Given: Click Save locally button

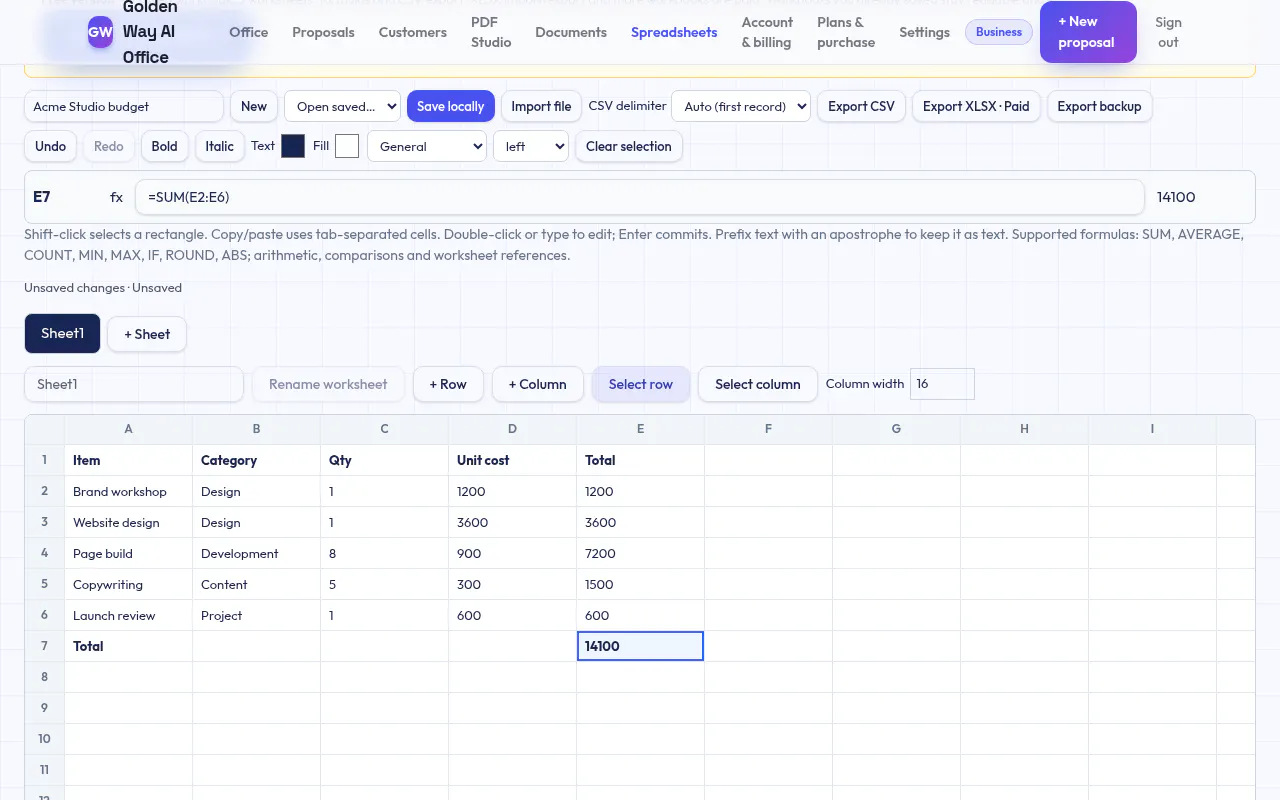Looking at the screenshot, I should (x=450, y=106).
